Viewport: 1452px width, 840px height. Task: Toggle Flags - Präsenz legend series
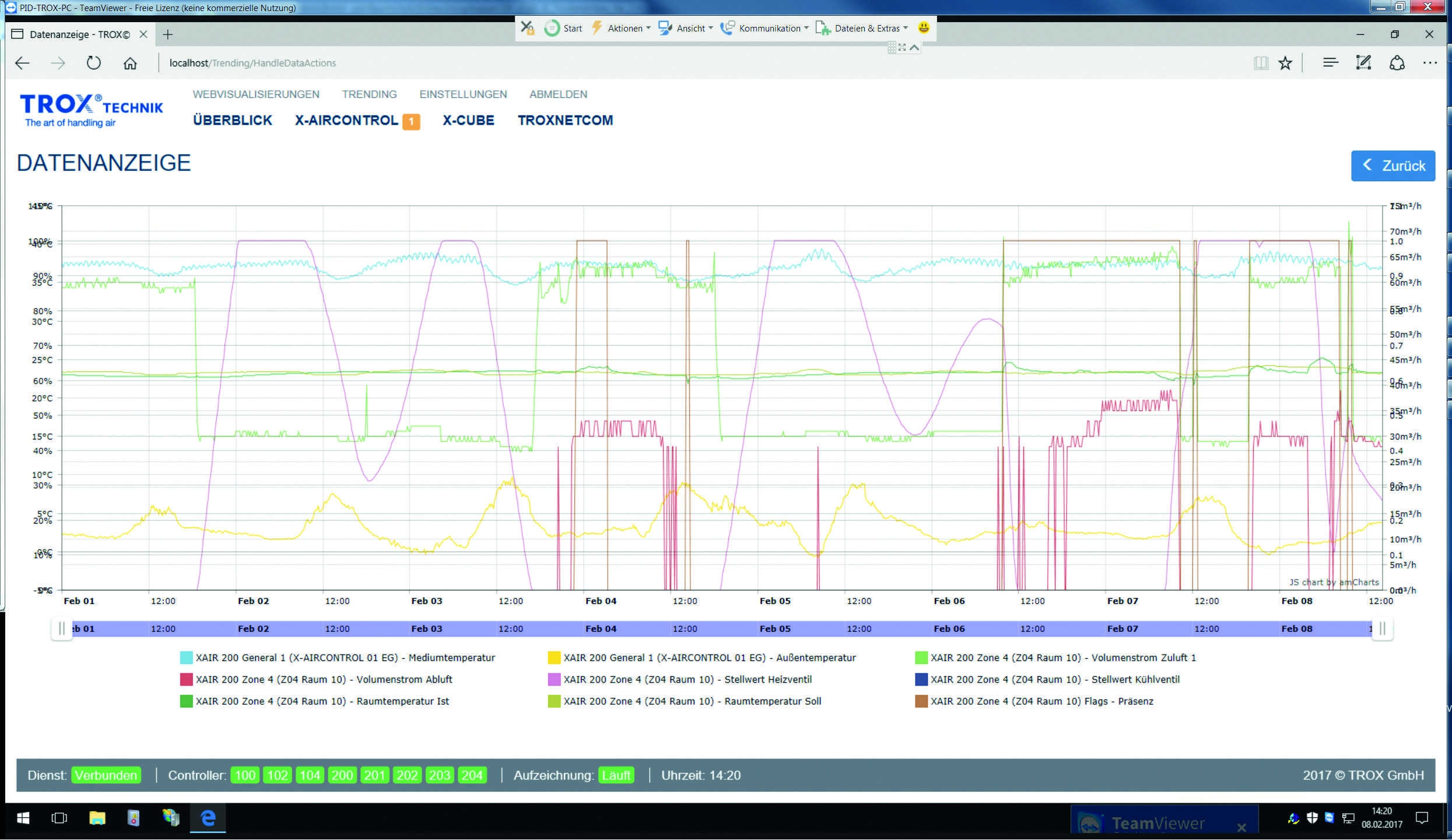1041,701
